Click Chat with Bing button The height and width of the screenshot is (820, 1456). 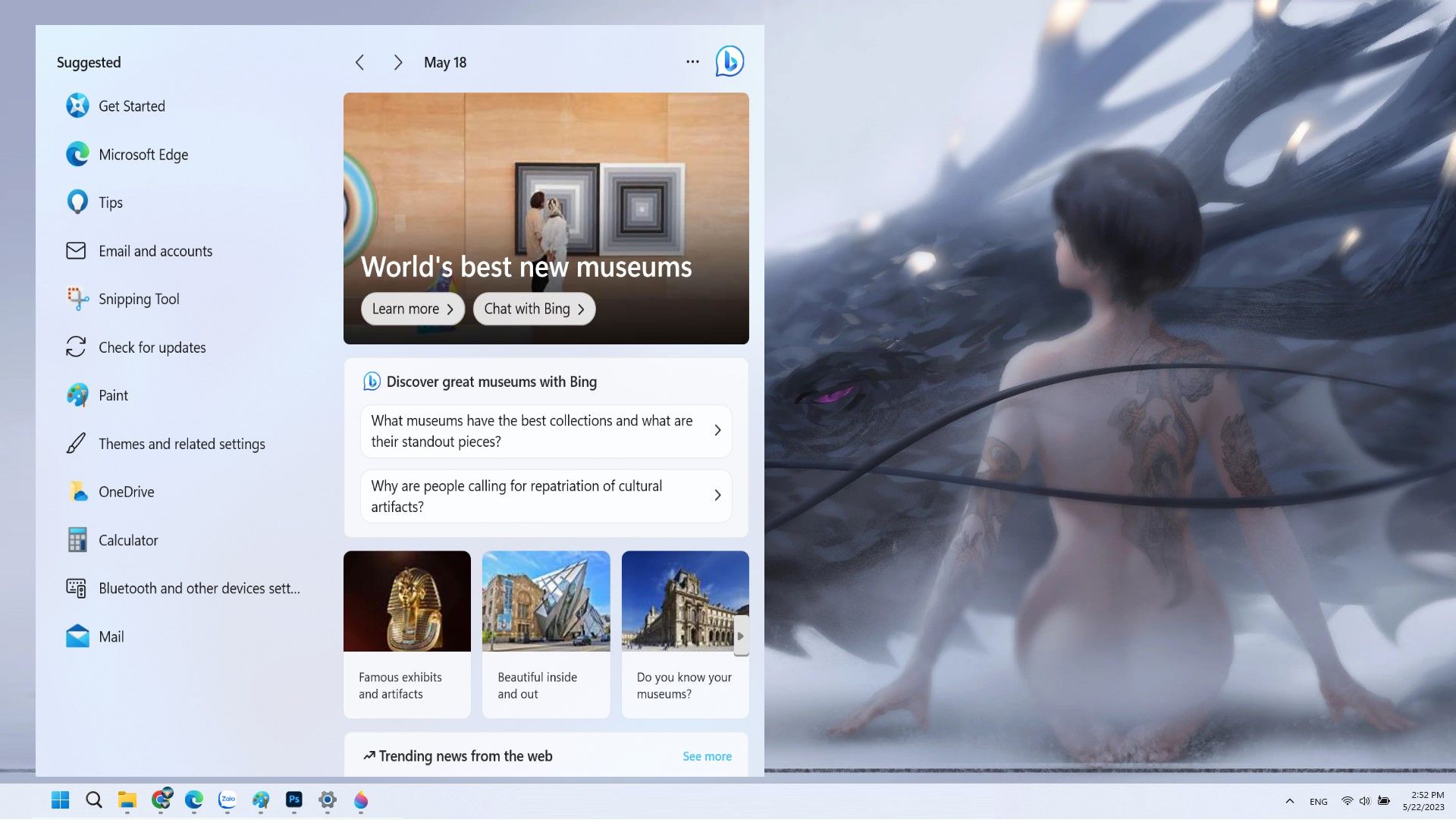coord(534,309)
